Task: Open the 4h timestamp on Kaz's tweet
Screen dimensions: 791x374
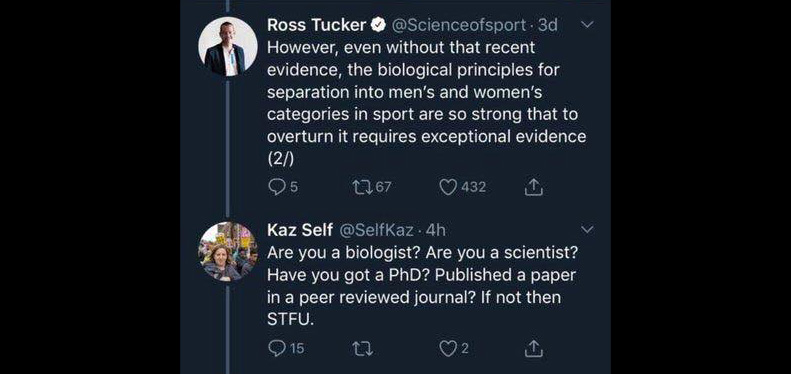Action: [436, 230]
